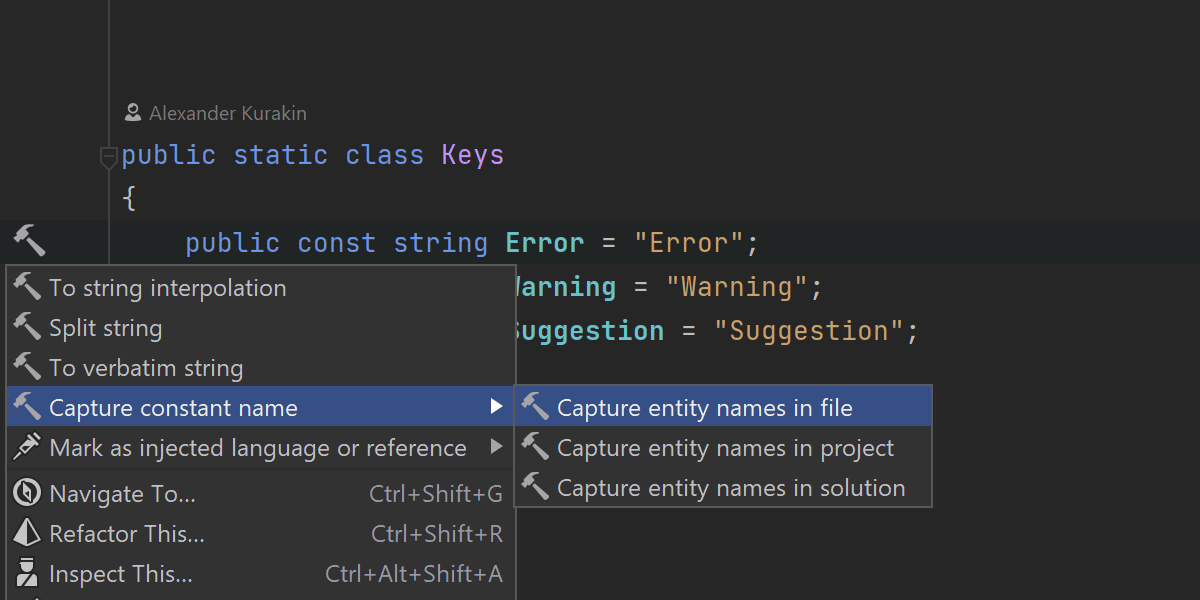The image size is (1200, 600).
Task: Open author annotation Alexander Kurakin
Action: pos(227,113)
